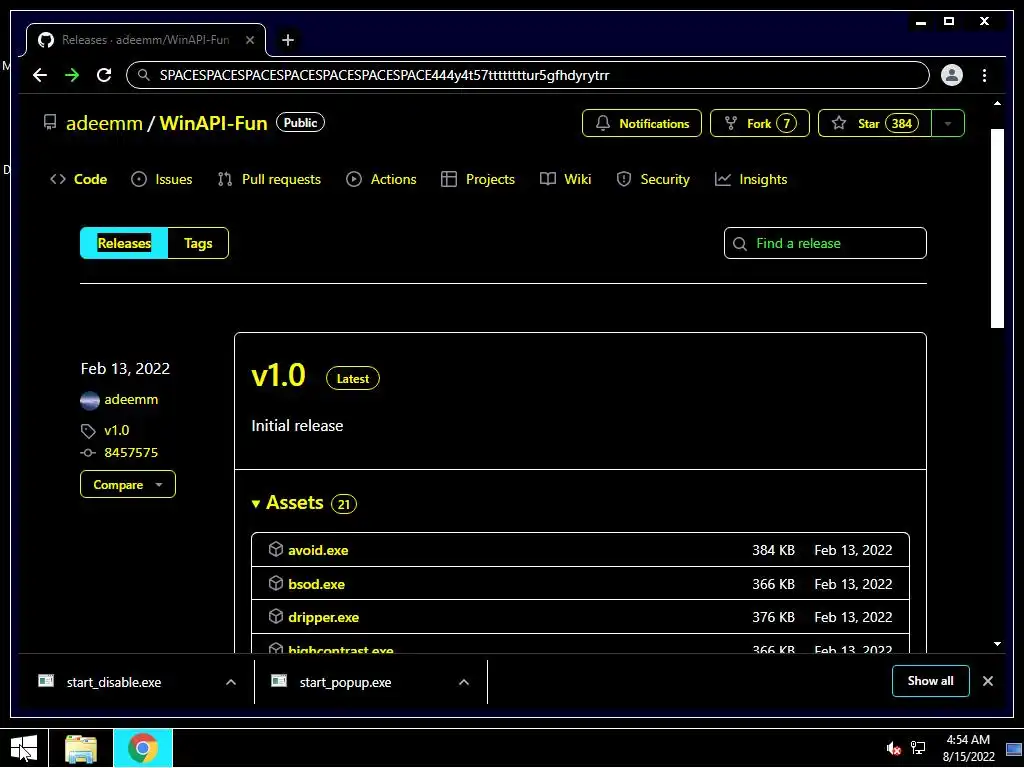The image size is (1024, 768).
Task: Click the repository book icon
Action: [x=50, y=123]
